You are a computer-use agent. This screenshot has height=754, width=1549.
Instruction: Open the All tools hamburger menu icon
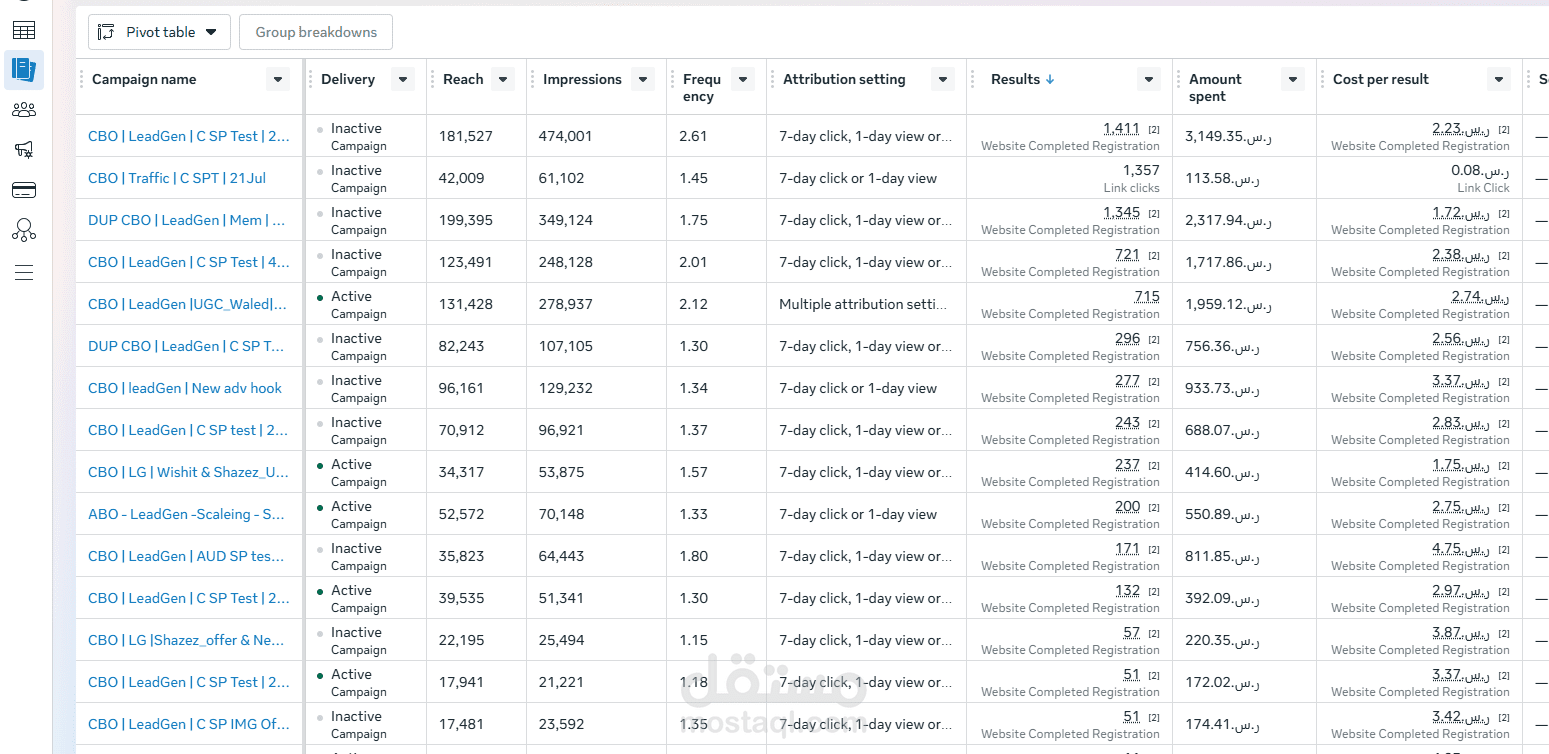point(23,272)
